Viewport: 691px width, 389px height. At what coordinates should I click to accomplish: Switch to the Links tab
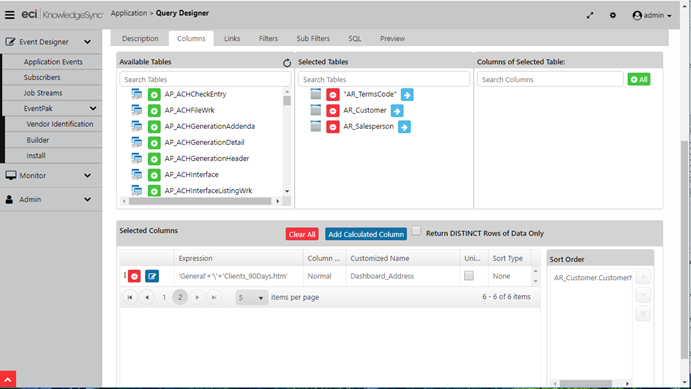[232, 39]
